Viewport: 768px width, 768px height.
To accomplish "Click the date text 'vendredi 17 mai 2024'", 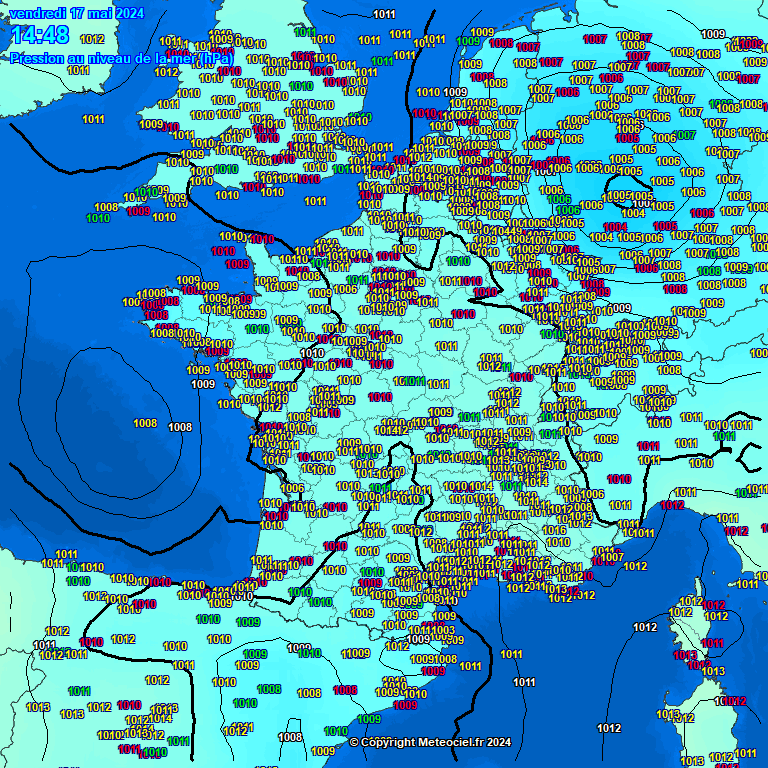I will (76, 13).
